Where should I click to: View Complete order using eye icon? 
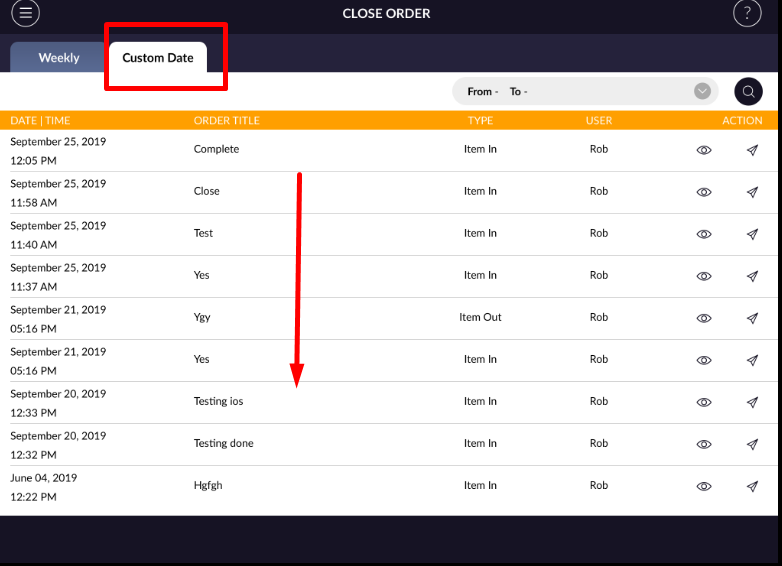pyautogui.click(x=704, y=150)
